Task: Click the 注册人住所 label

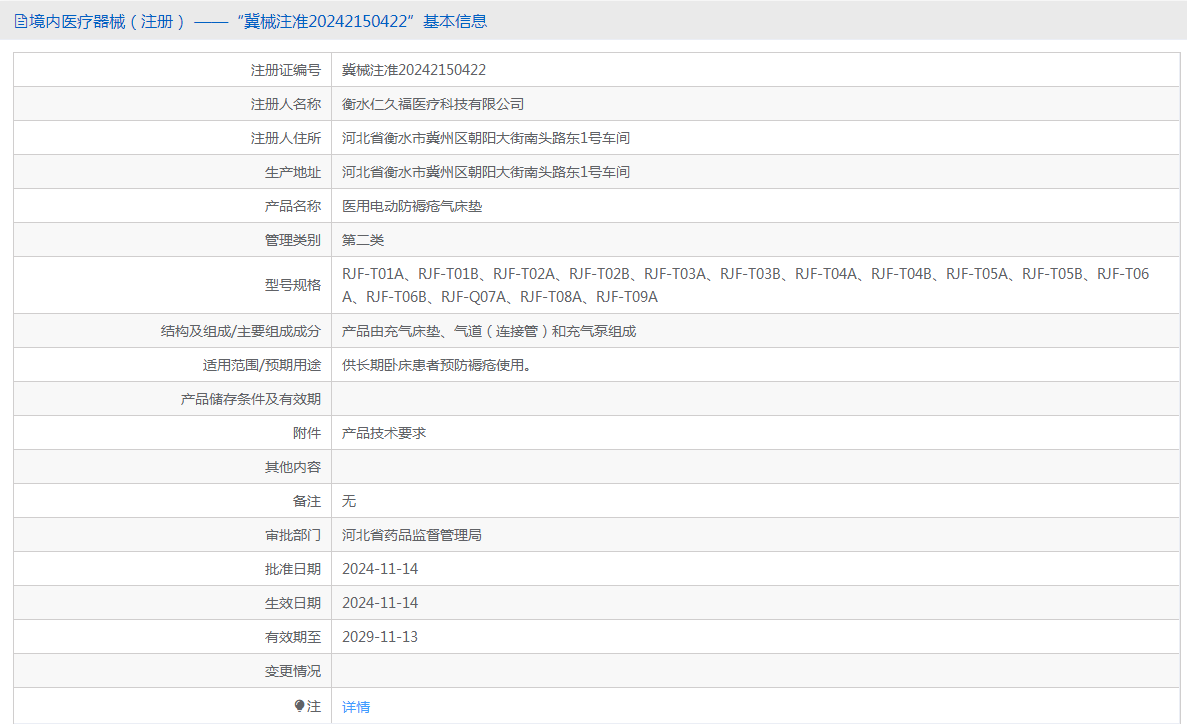Action: pos(286,138)
